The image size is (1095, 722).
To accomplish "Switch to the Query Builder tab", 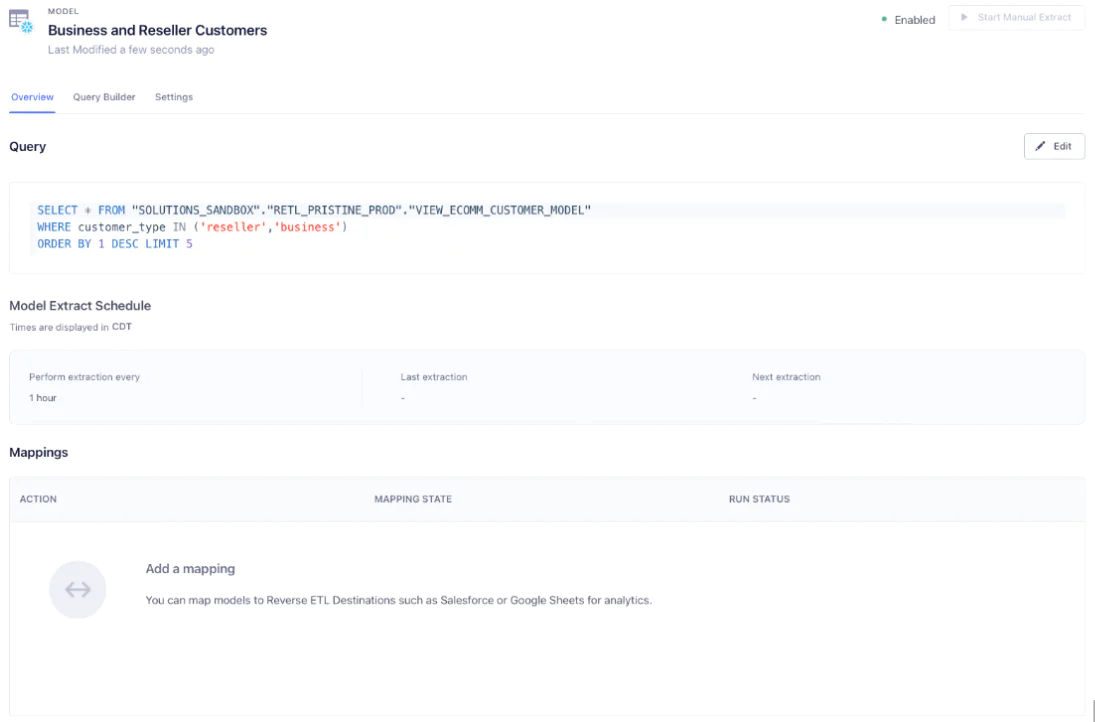I will [103, 97].
